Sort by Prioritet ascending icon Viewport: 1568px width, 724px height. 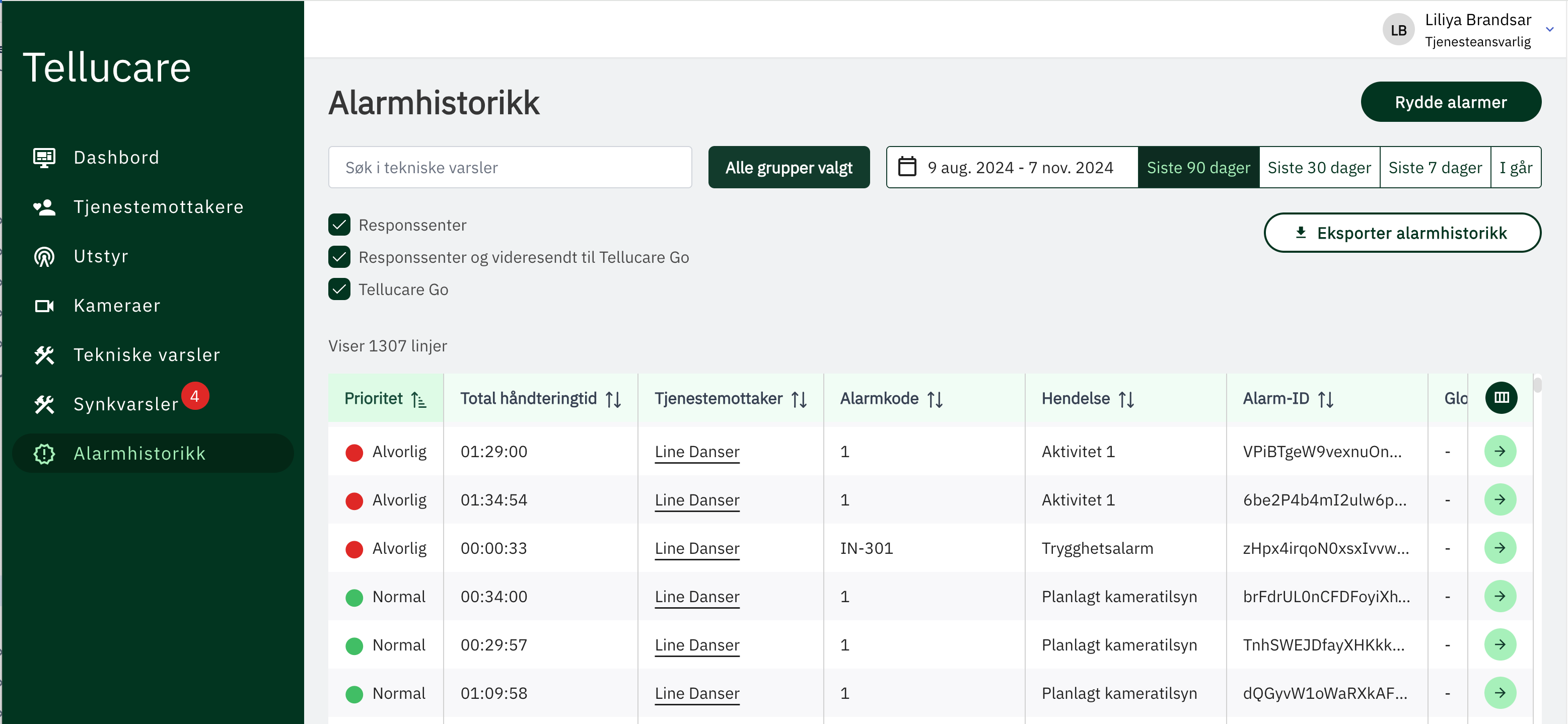coord(419,399)
